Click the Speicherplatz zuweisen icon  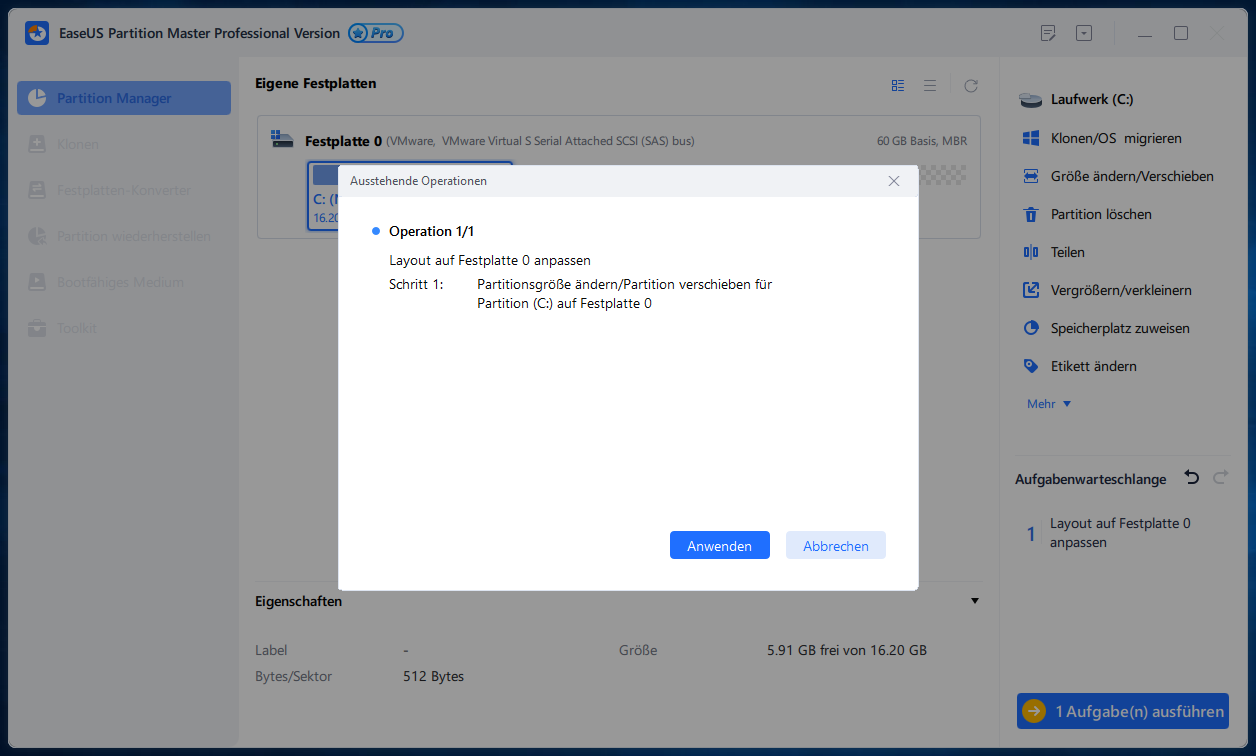(x=1031, y=328)
